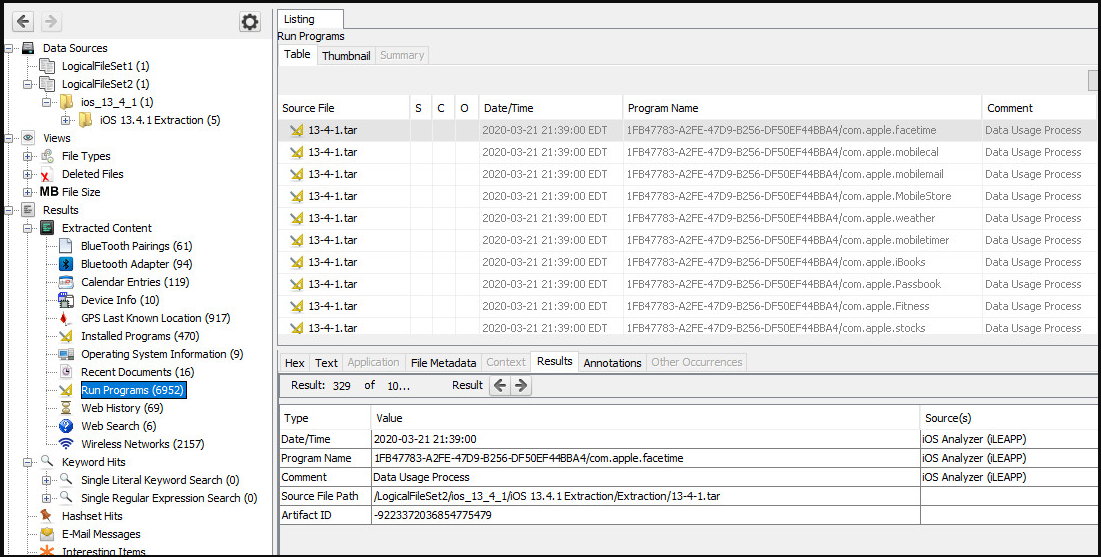
Task: Expand iOS 13.4.1 Extraction folder
Action: (x=66, y=120)
